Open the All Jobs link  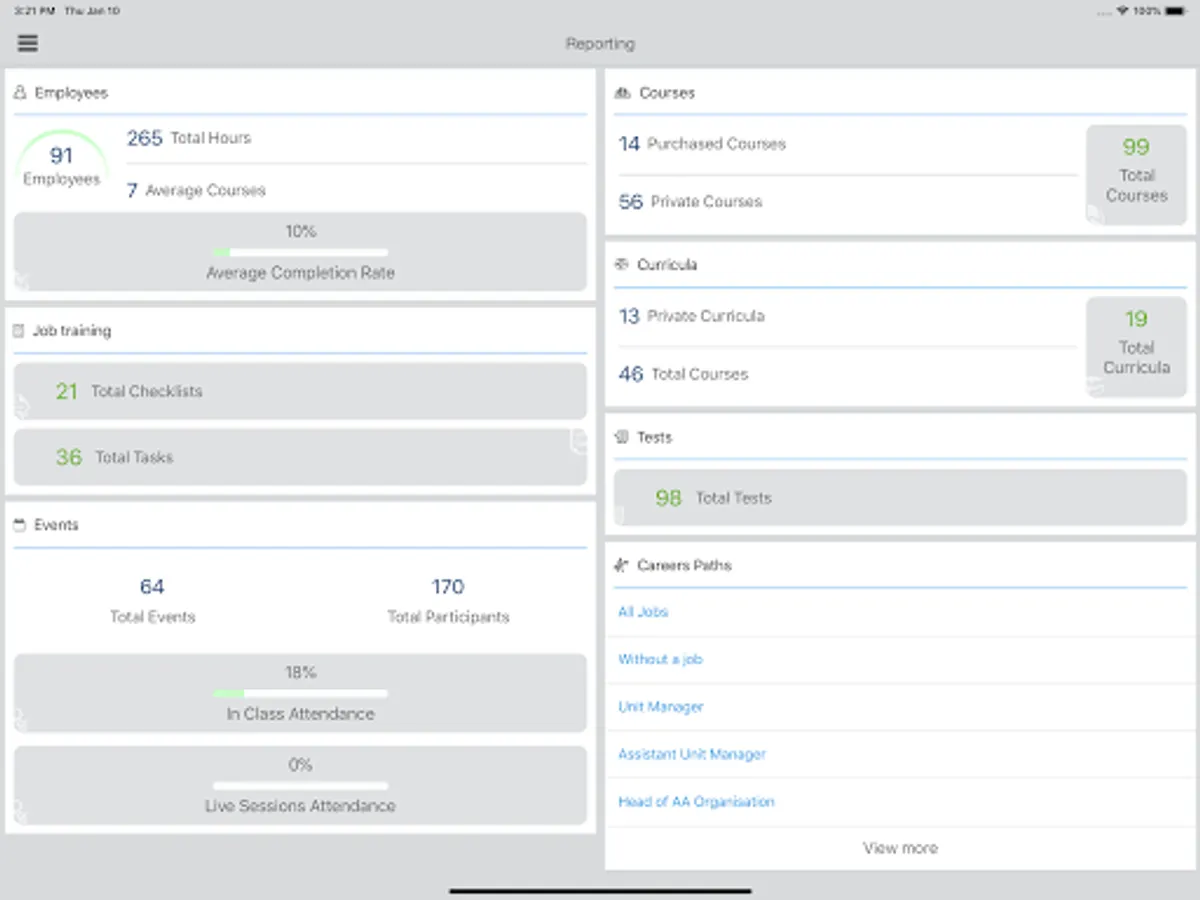point(642,611)
